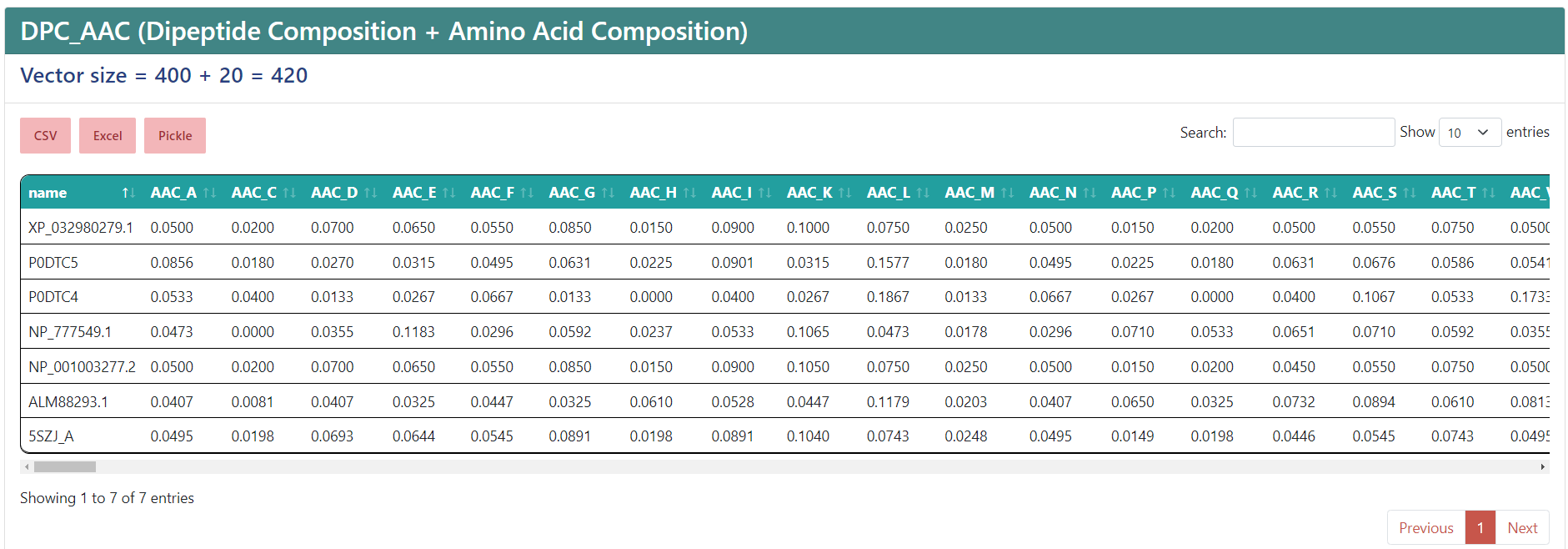This screenshot has width=1568, height=549.
Task: Export table to Excel
Action: coord(108,136)
